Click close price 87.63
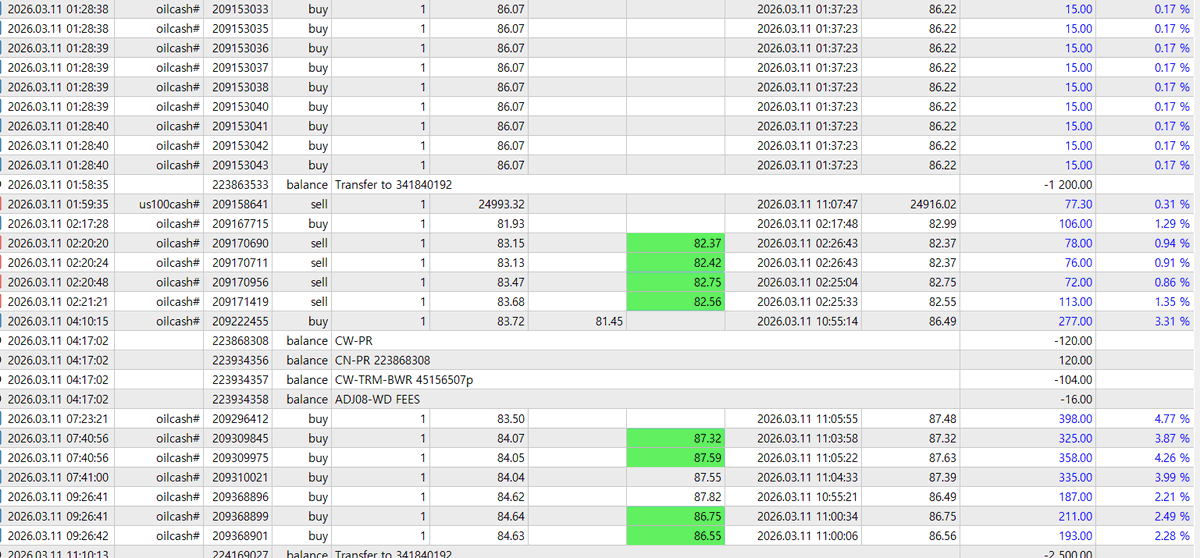This screenshot has width=1200, height=558. [942, 458]
